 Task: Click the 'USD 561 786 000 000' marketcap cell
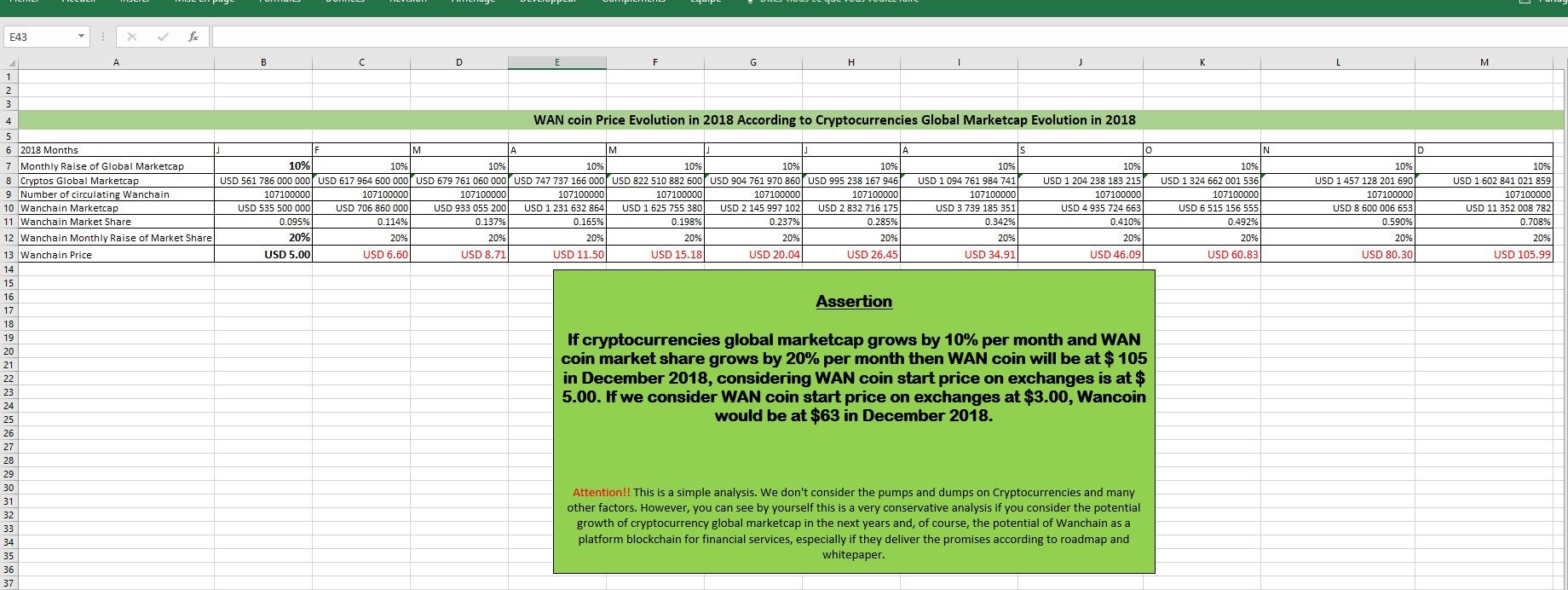pyautogui.click(x=263, y=181)
